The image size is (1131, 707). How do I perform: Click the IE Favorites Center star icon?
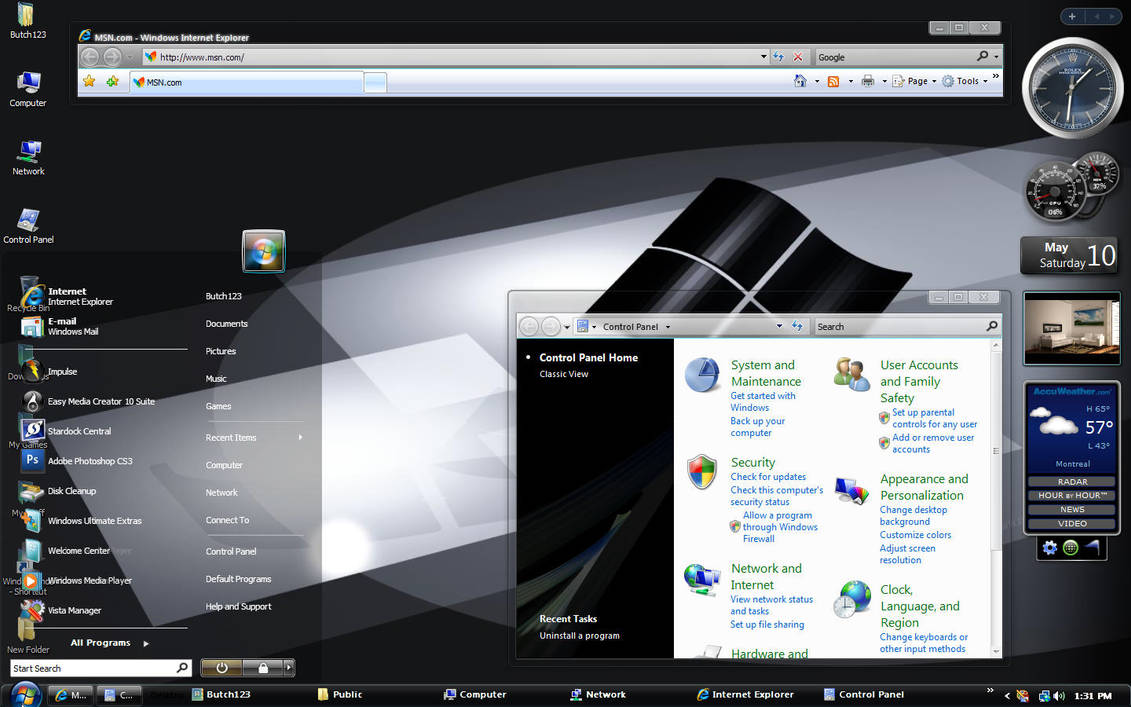pos(89,81)
